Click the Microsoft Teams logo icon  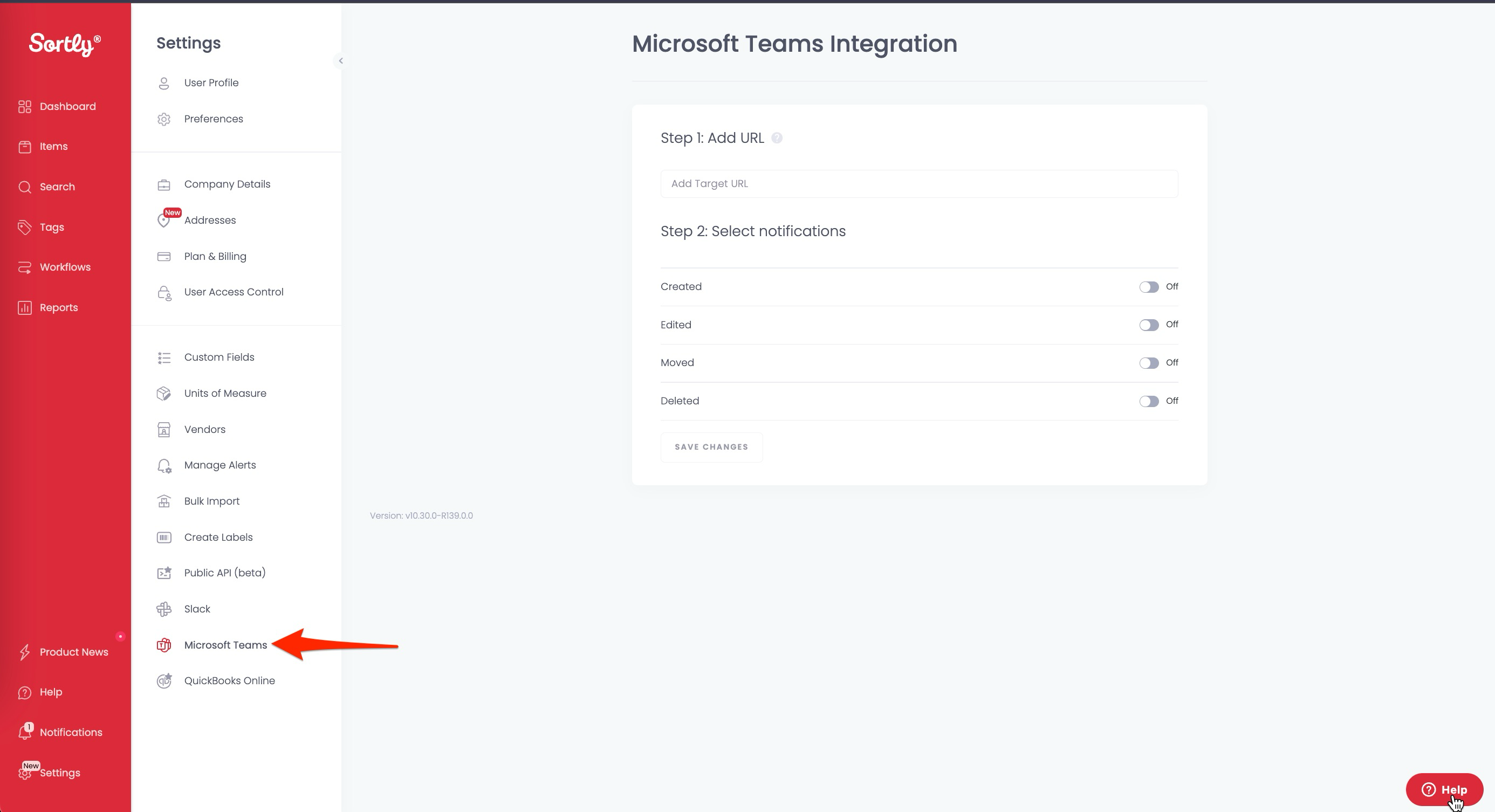[163, 645]
